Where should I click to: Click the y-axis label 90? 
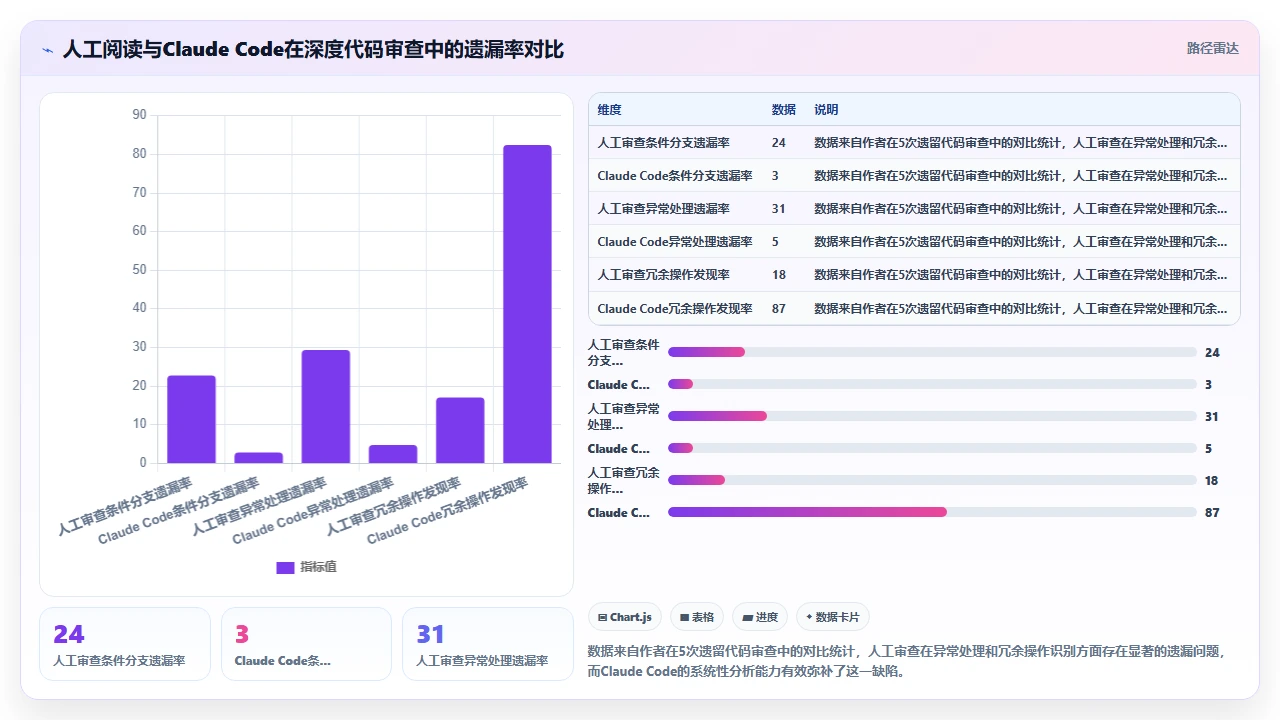tap(139, 115)
